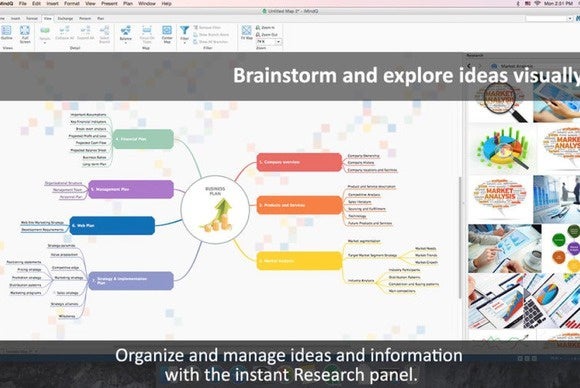Expand the Filter dropdown arrow
This screenshot has height=388, width=580.
(x=185, y=43)
